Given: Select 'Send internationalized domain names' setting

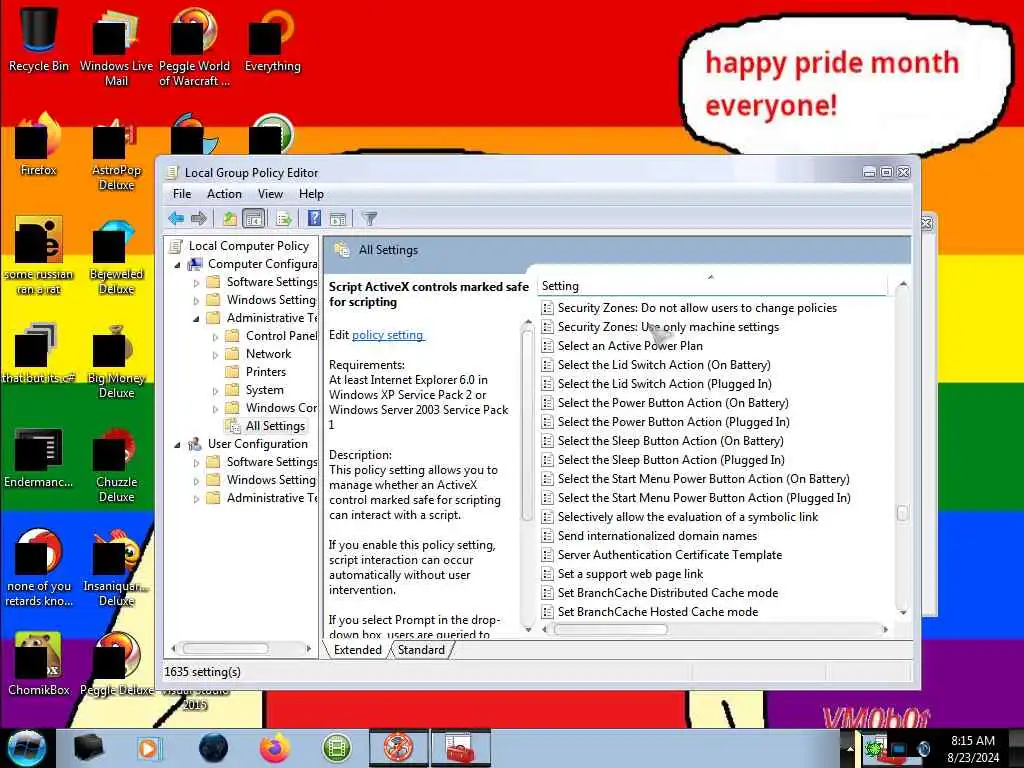Looking at the screenshot, I should (657, 536).
